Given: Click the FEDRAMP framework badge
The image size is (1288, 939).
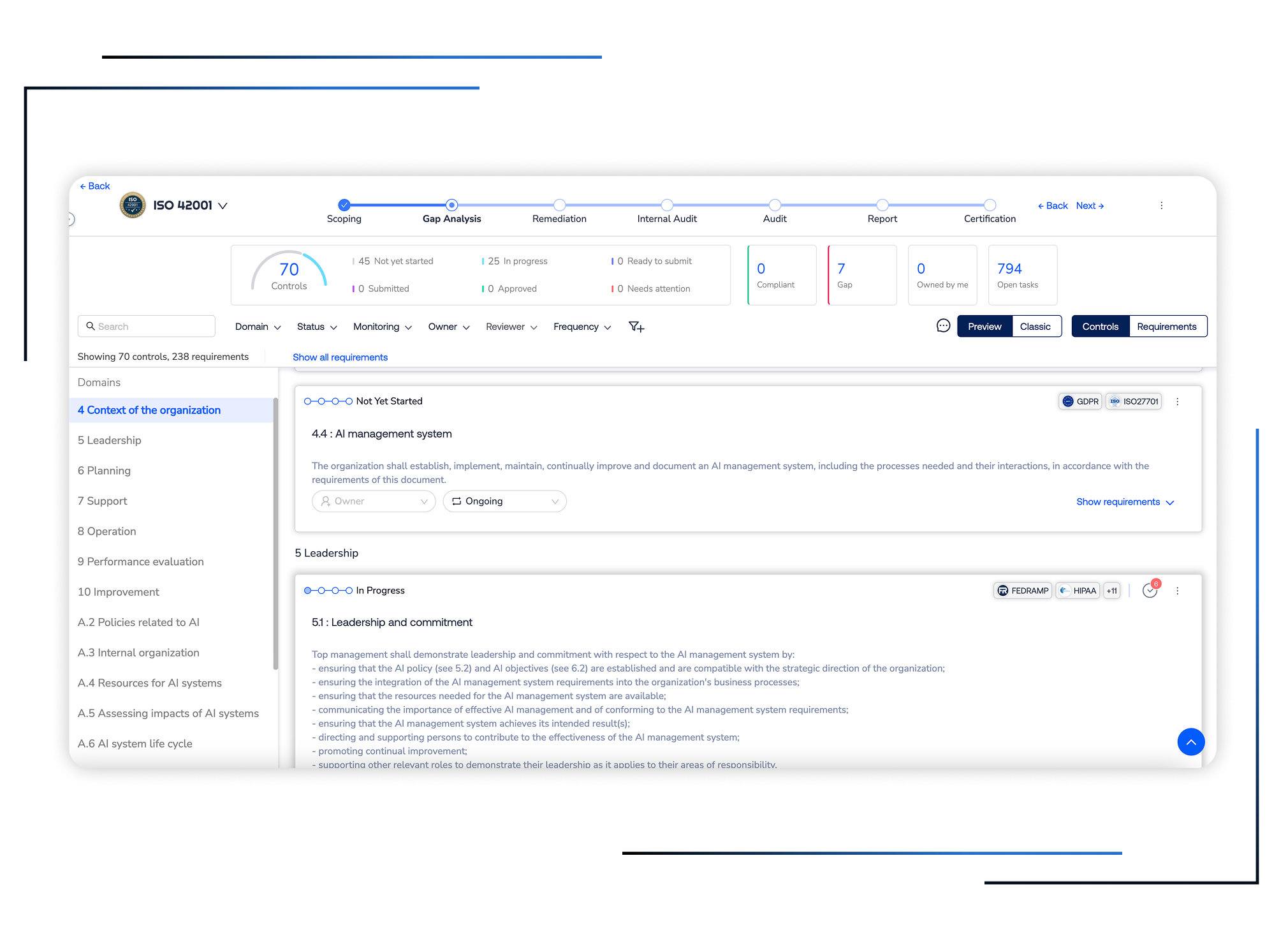Looking at the screenshot, I should point(1023,591).
